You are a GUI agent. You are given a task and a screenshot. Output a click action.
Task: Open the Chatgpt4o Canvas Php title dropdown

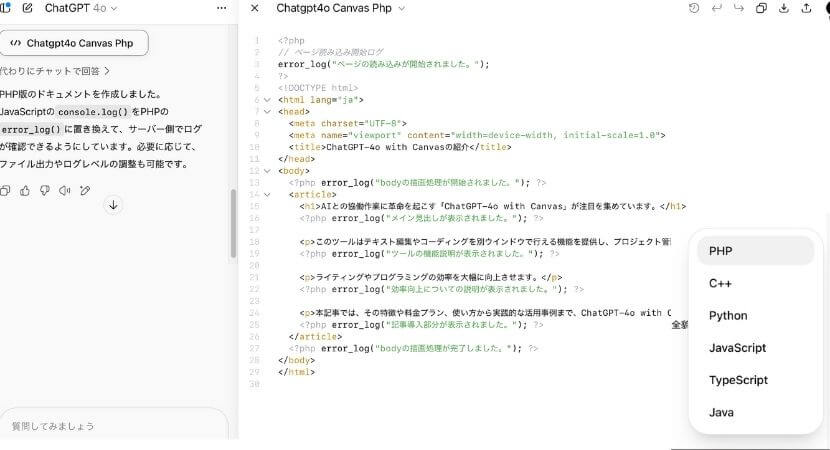[x=340, y=8]
